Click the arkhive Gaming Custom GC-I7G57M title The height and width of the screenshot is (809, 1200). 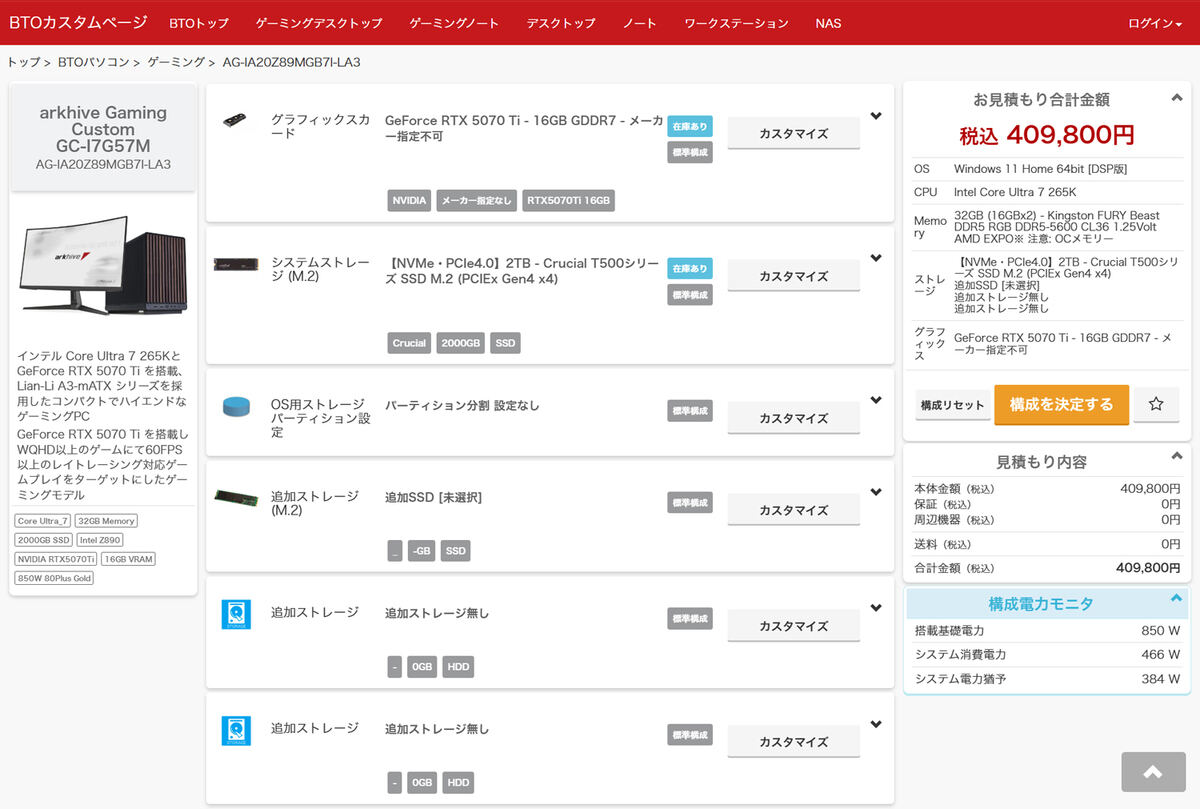[x=103, y=129]
